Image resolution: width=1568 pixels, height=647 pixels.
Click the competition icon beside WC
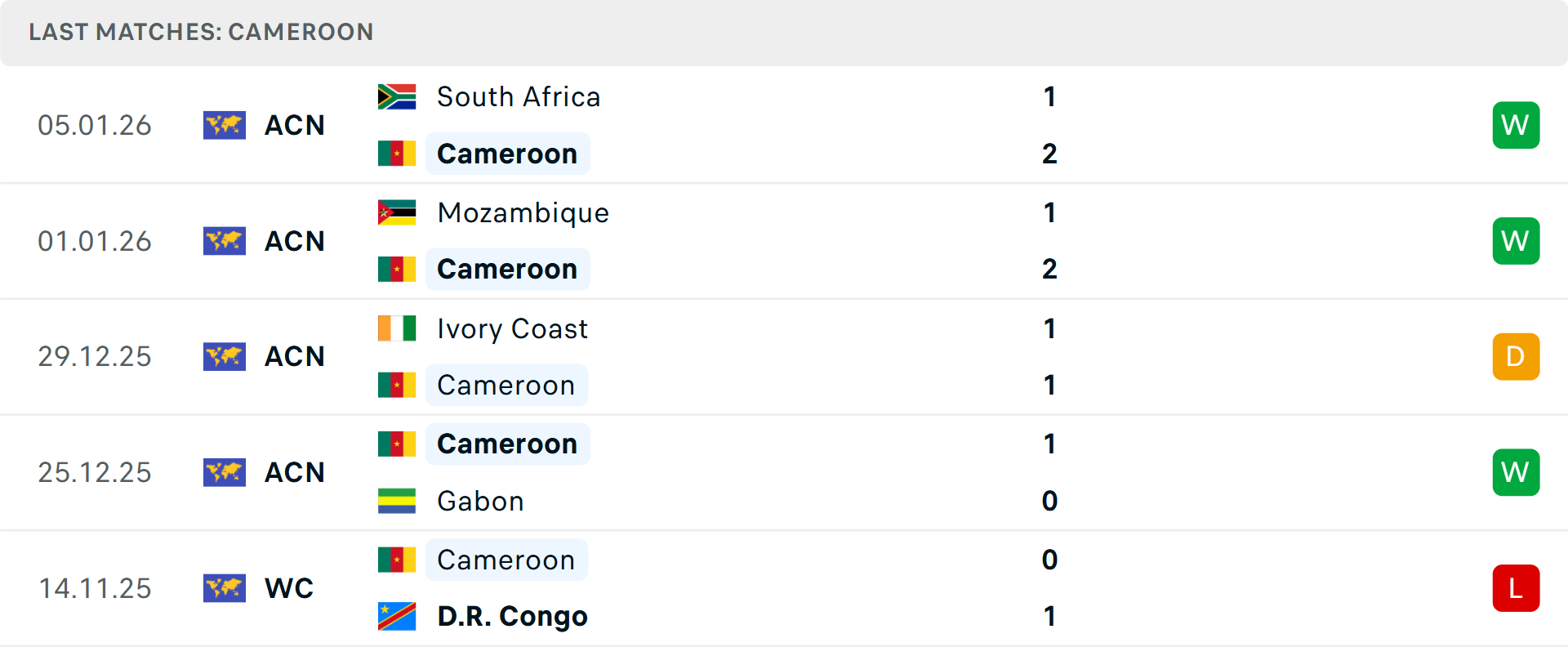tap(225, 588)
